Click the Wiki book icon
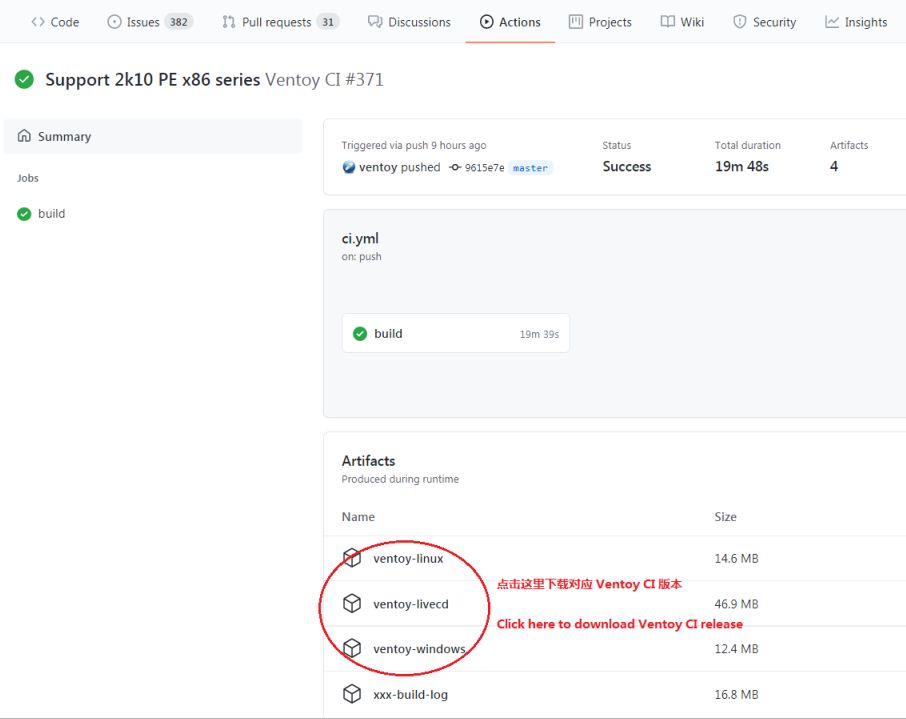906x719 pixels. point(667,22)
